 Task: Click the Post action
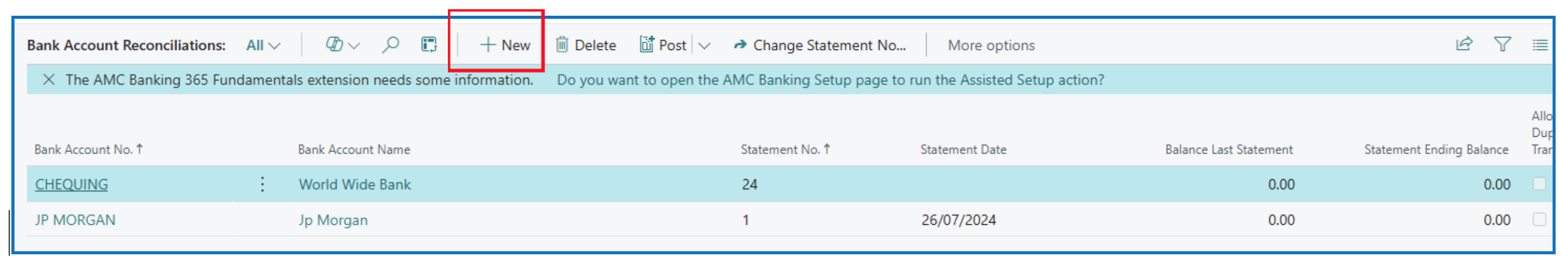(x=663, y=45)
